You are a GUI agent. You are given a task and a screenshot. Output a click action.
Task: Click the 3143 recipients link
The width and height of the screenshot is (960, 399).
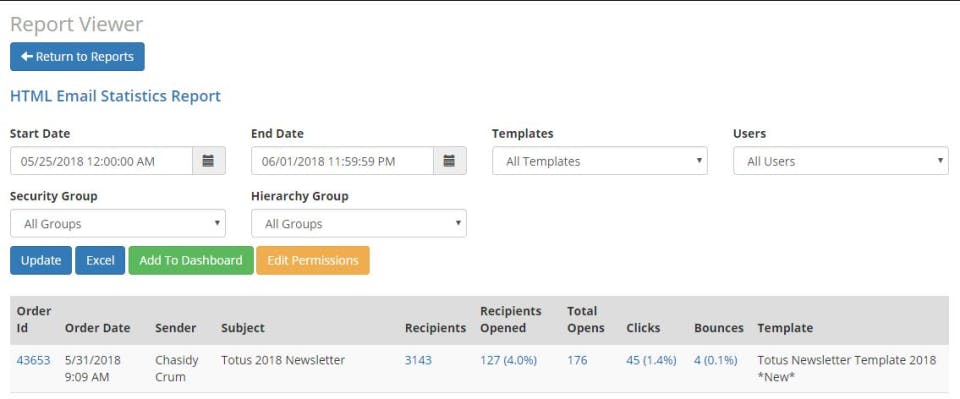pyautogui.click(x=418, y=360)
